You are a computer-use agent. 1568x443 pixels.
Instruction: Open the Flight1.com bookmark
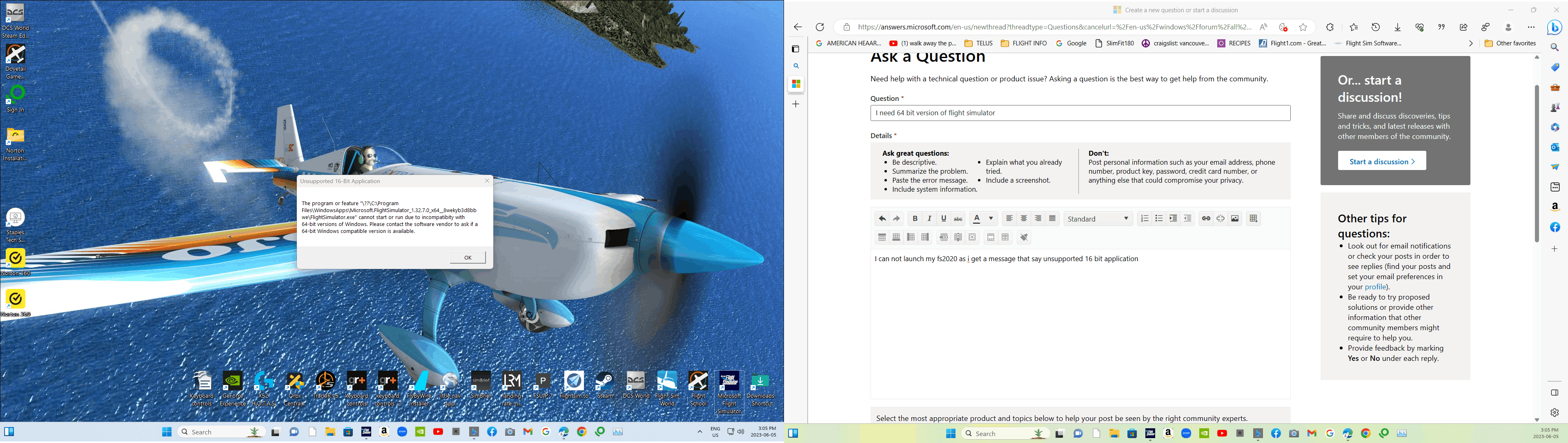pyautogui.click(x=1292, y=44)
